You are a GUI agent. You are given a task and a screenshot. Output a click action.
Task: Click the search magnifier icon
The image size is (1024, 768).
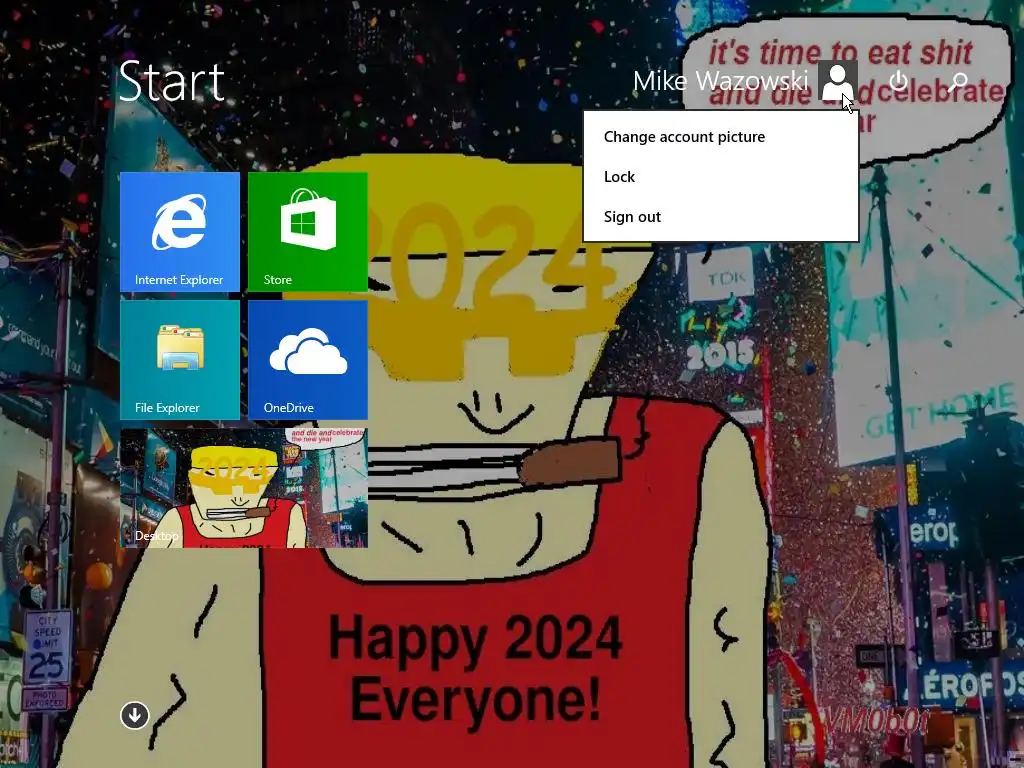pyautogui.click(x=958, y=81)
